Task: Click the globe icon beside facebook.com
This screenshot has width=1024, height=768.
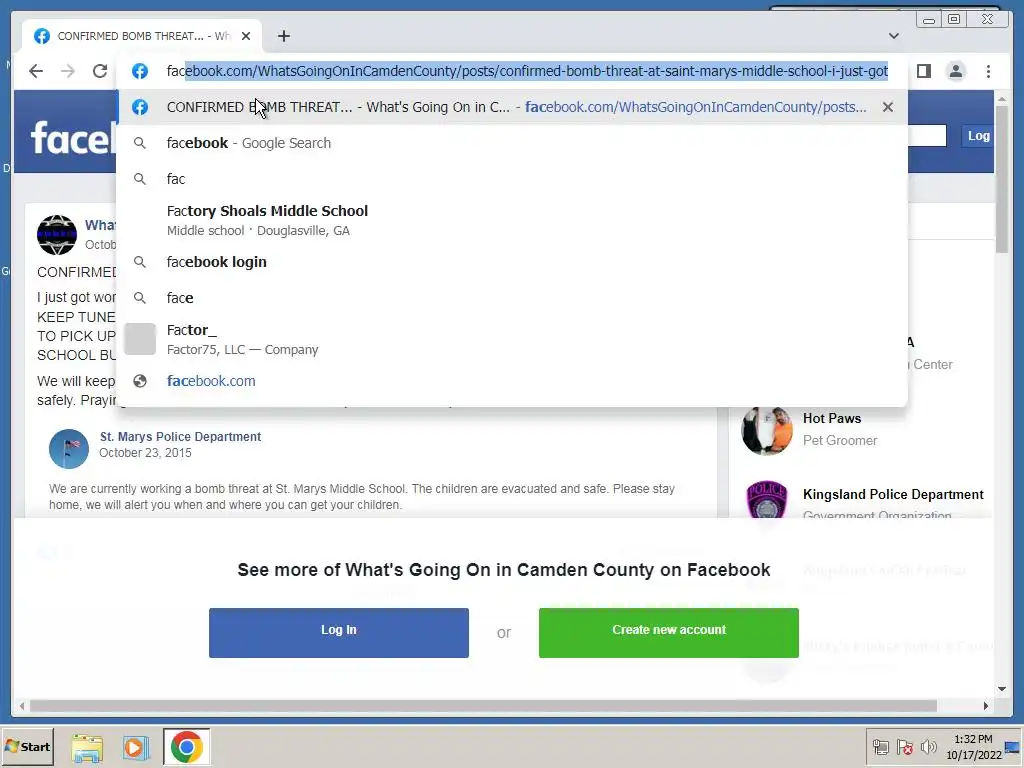Action: 140,381
